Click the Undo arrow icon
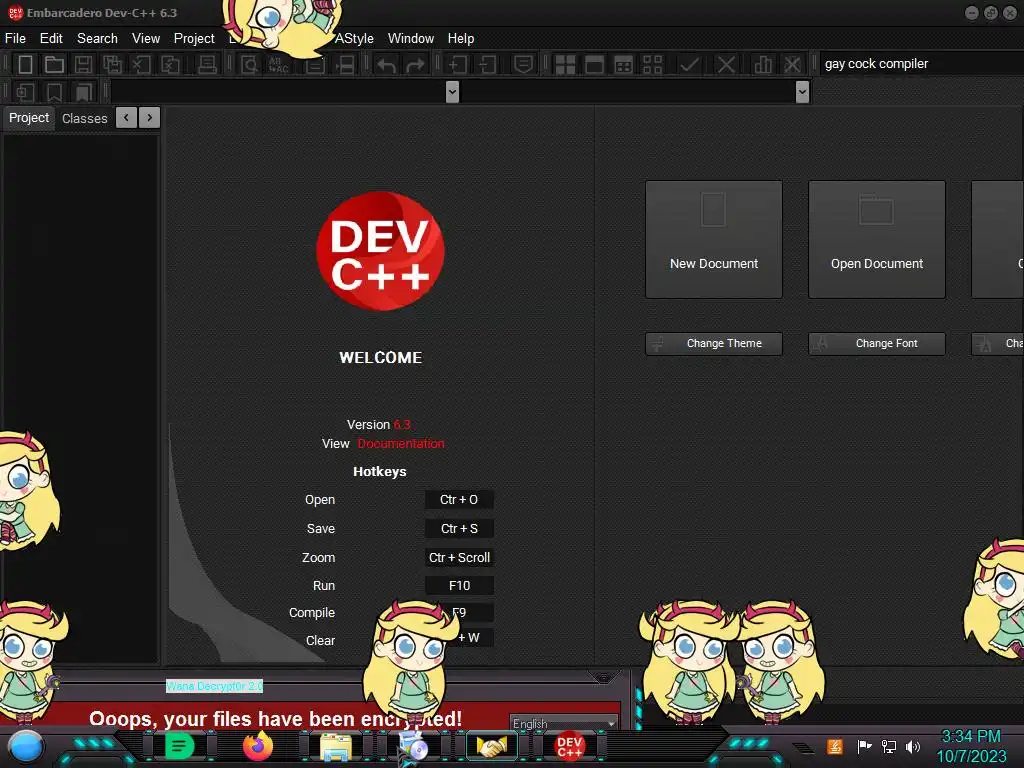 (386, 64)
